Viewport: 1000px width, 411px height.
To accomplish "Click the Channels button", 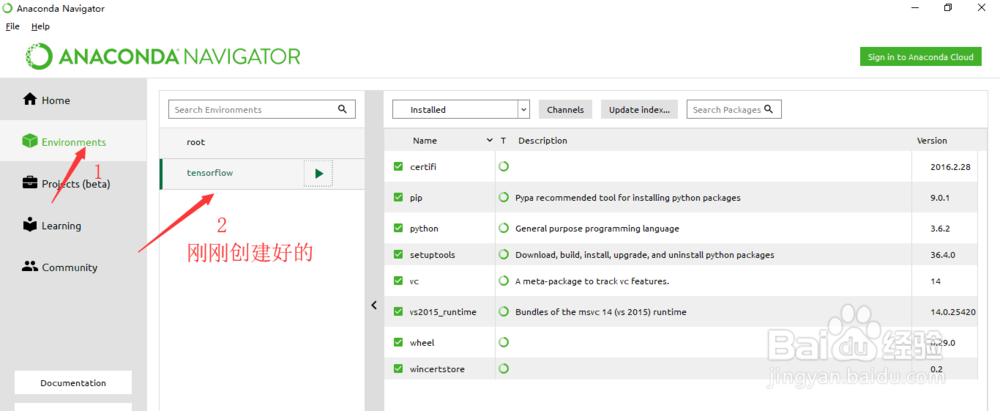I will (565, 109).
